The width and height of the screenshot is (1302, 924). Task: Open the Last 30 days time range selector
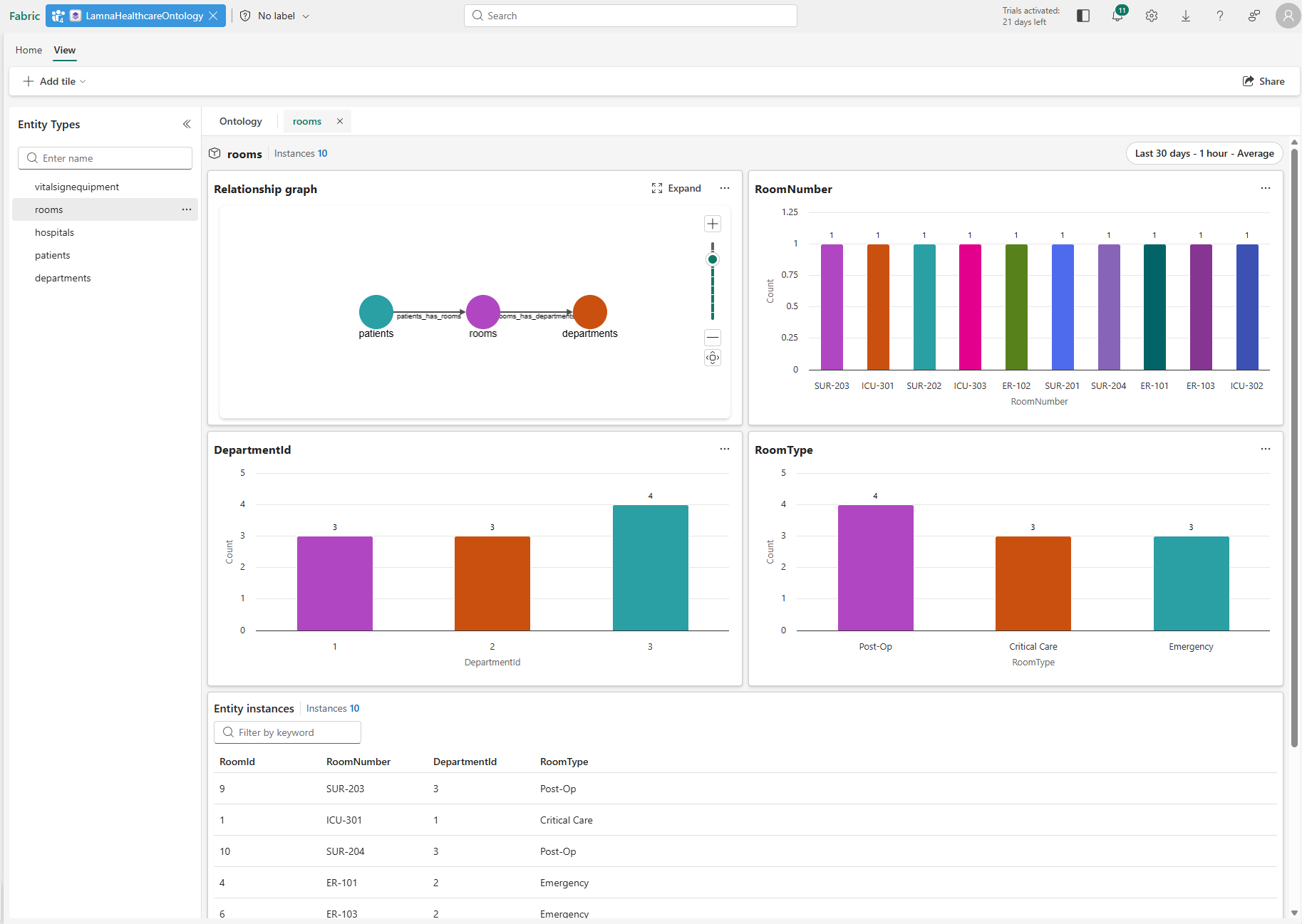pos(1204,153)
